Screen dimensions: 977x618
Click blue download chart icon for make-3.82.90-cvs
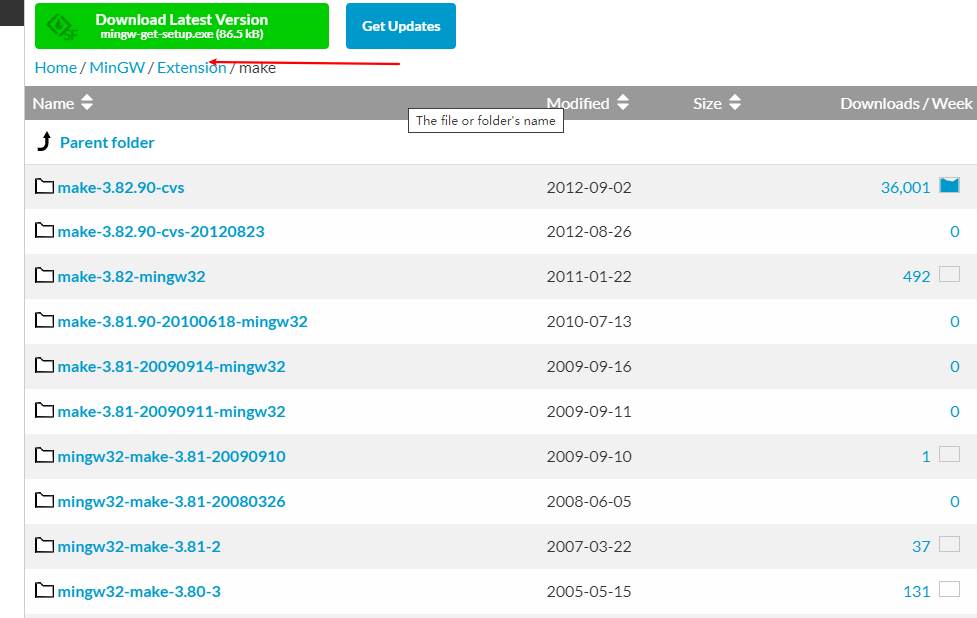[x=950, y=185]
